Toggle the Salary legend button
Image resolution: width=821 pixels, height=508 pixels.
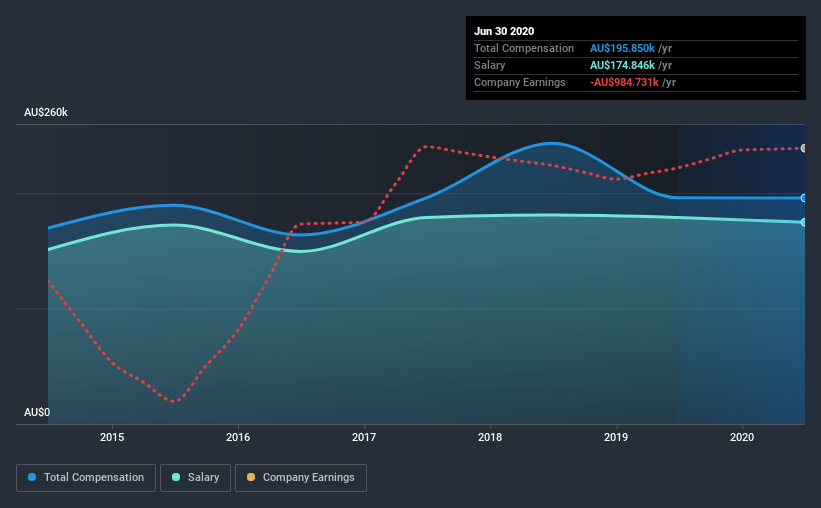click(x=195, y=478)
